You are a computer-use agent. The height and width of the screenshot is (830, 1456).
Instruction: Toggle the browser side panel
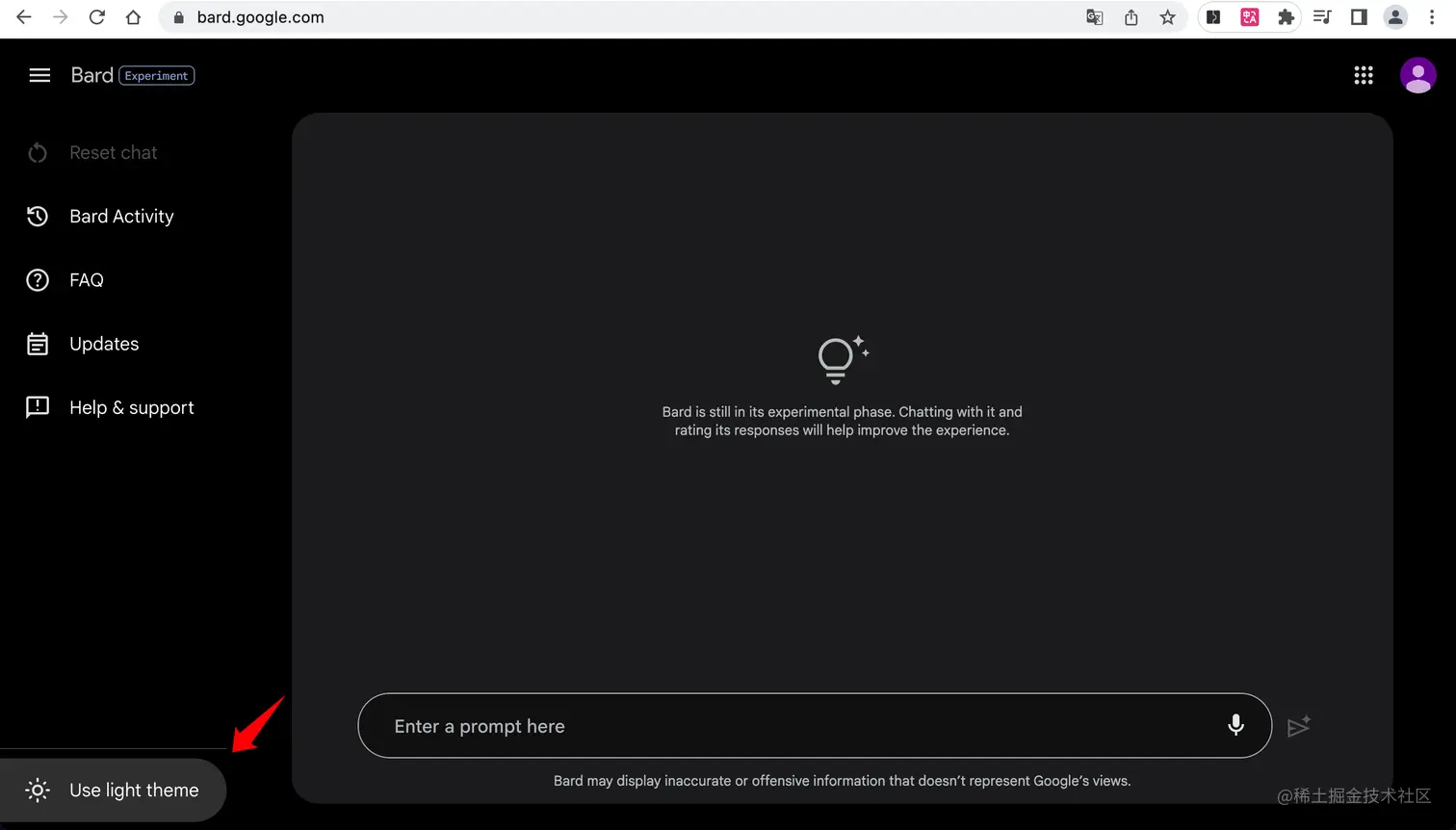(x=1359, y=17)
